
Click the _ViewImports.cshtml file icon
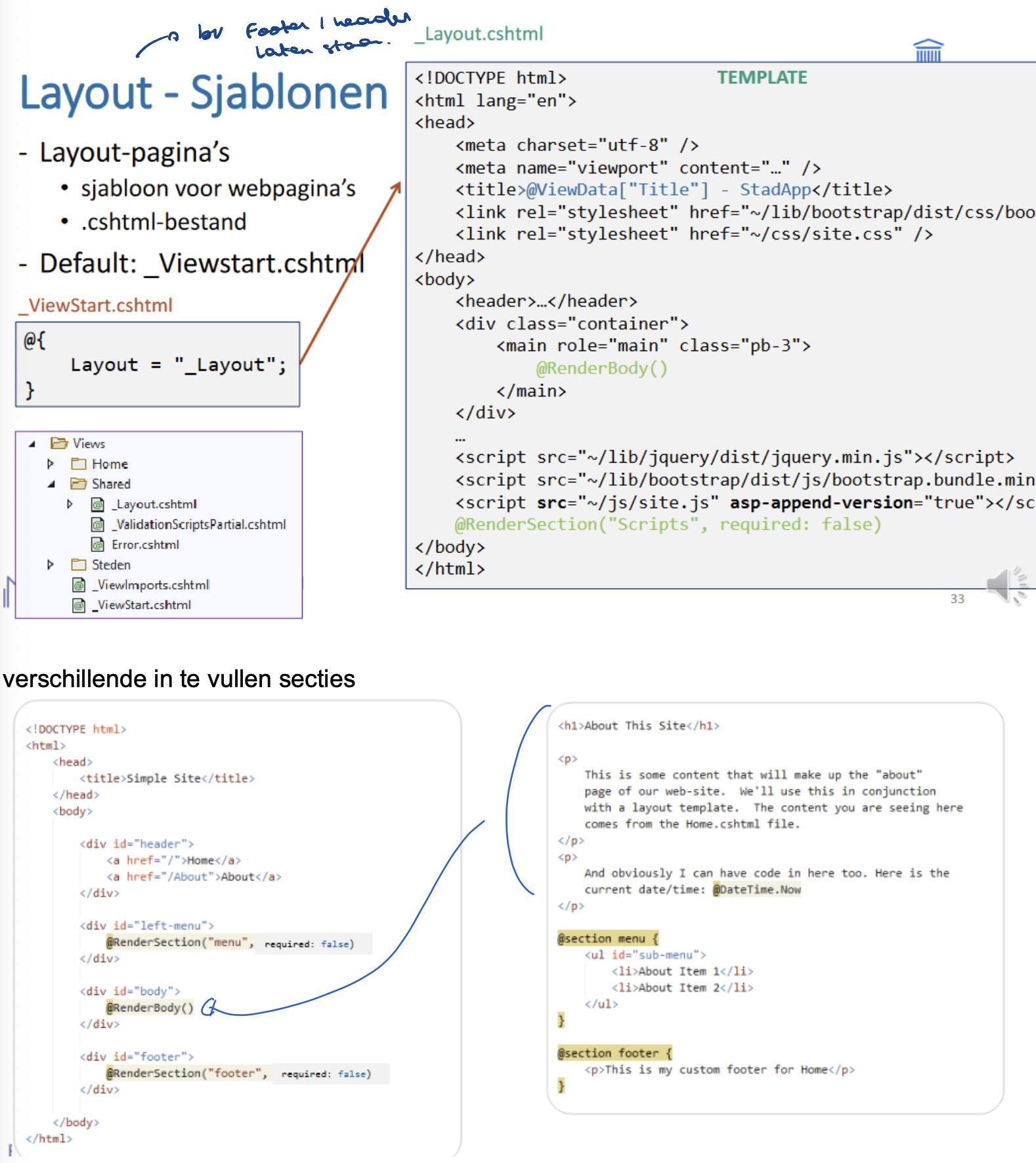[79, 585]
